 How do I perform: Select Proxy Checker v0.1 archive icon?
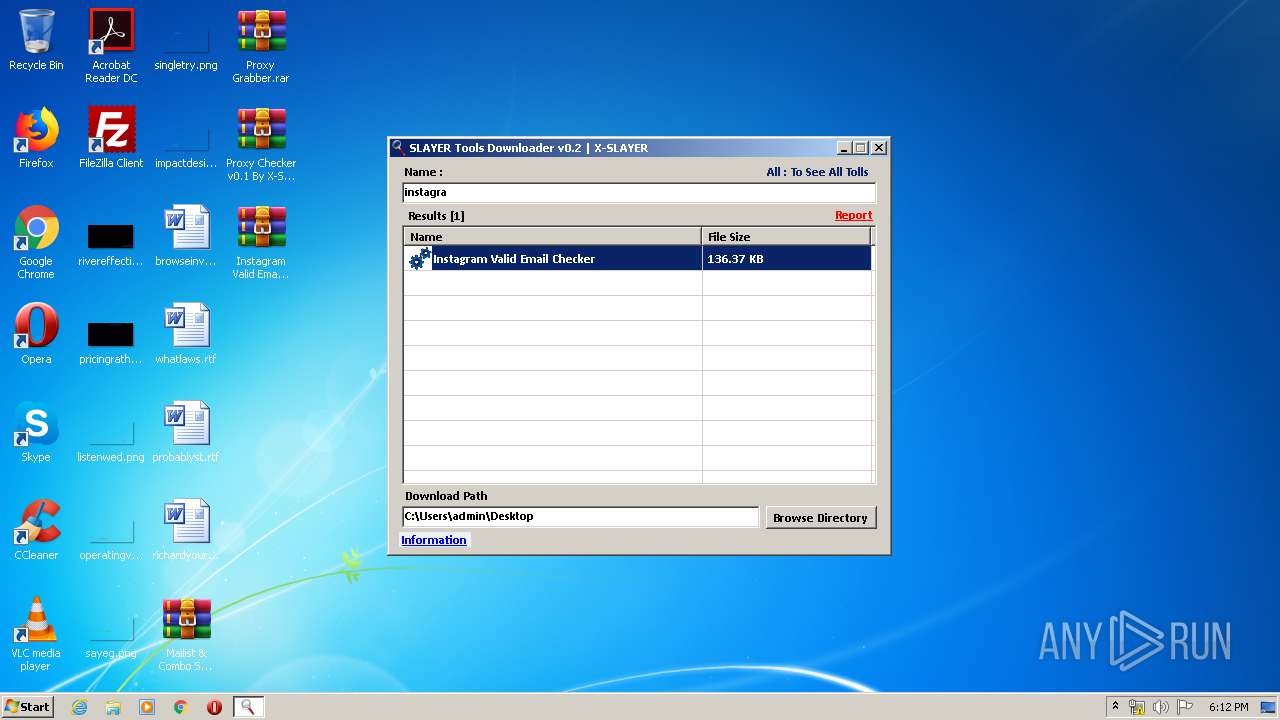(261, 144)
